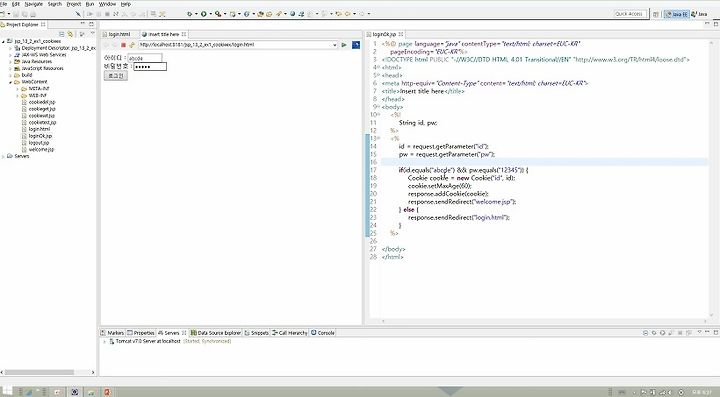This screenshot has width=720, height=397.
Task: Open the Edit menu
Action: [16, 4]
